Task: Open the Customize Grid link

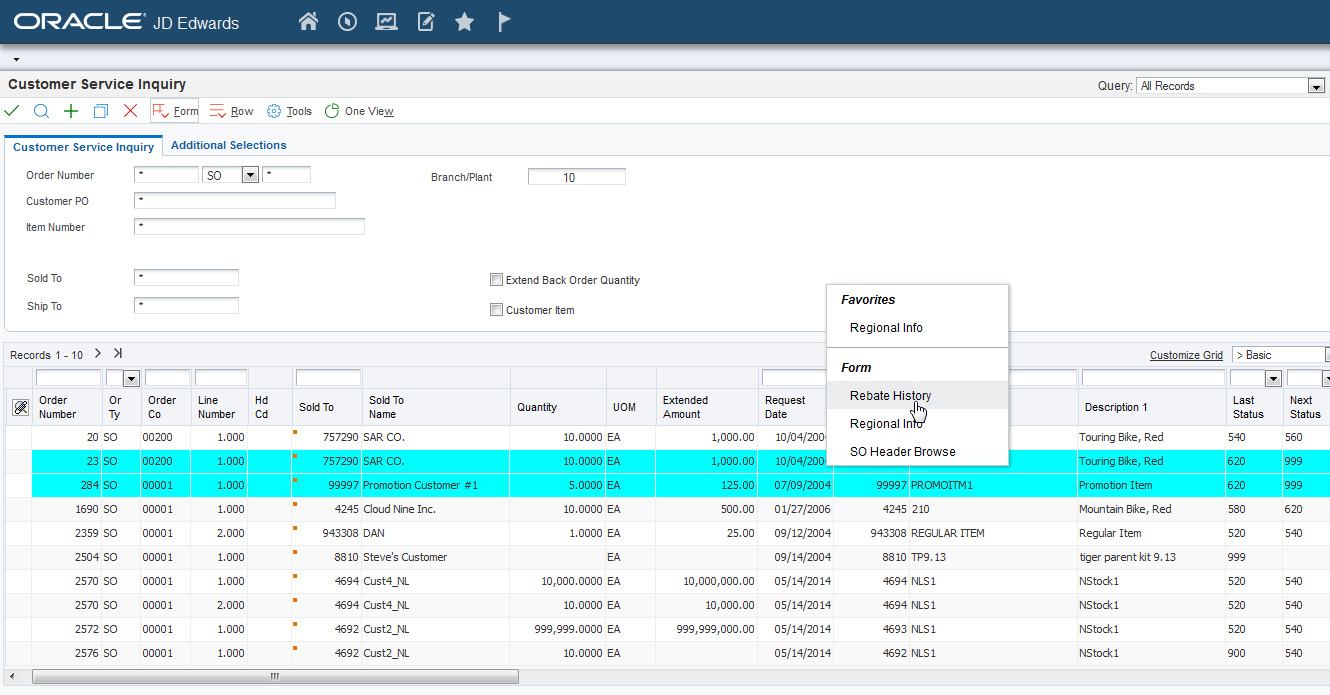Action: pyautogui.click(x=1186, y=354)
